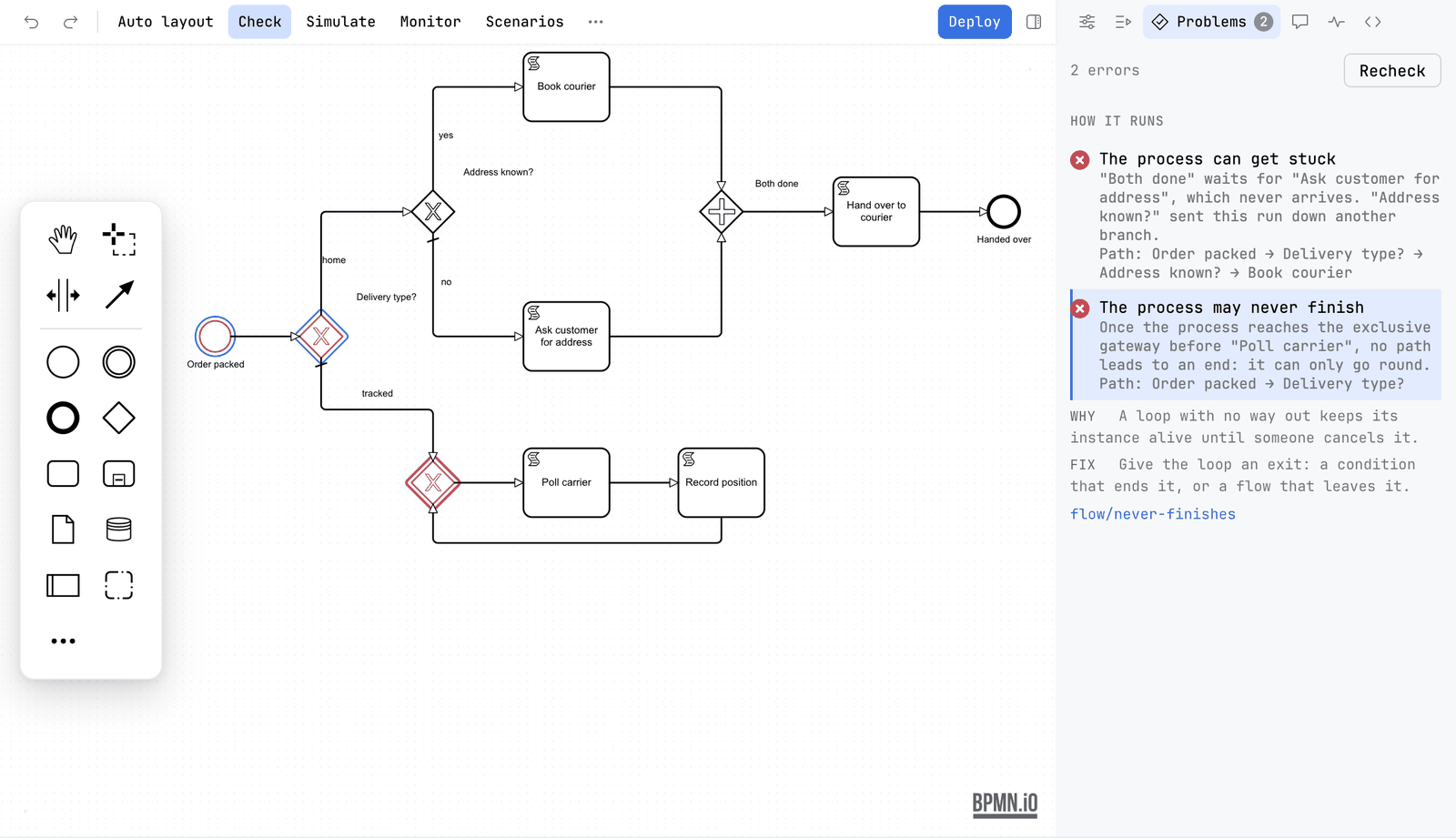Screen dimensions: 1456x838
Task: Click the Deploy button
Action: [975, 22]
